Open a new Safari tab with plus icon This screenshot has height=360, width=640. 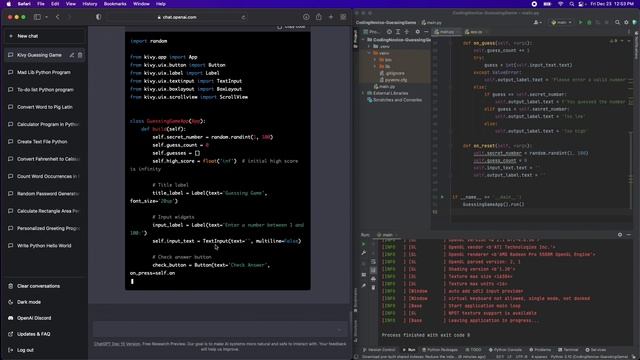(x=331, y=17)
